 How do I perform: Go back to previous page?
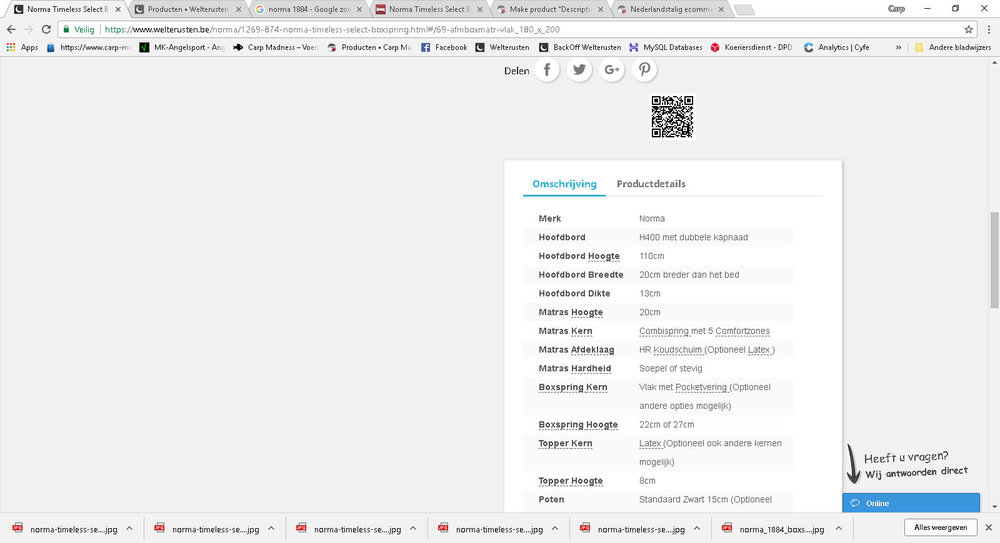click(11, 29)
